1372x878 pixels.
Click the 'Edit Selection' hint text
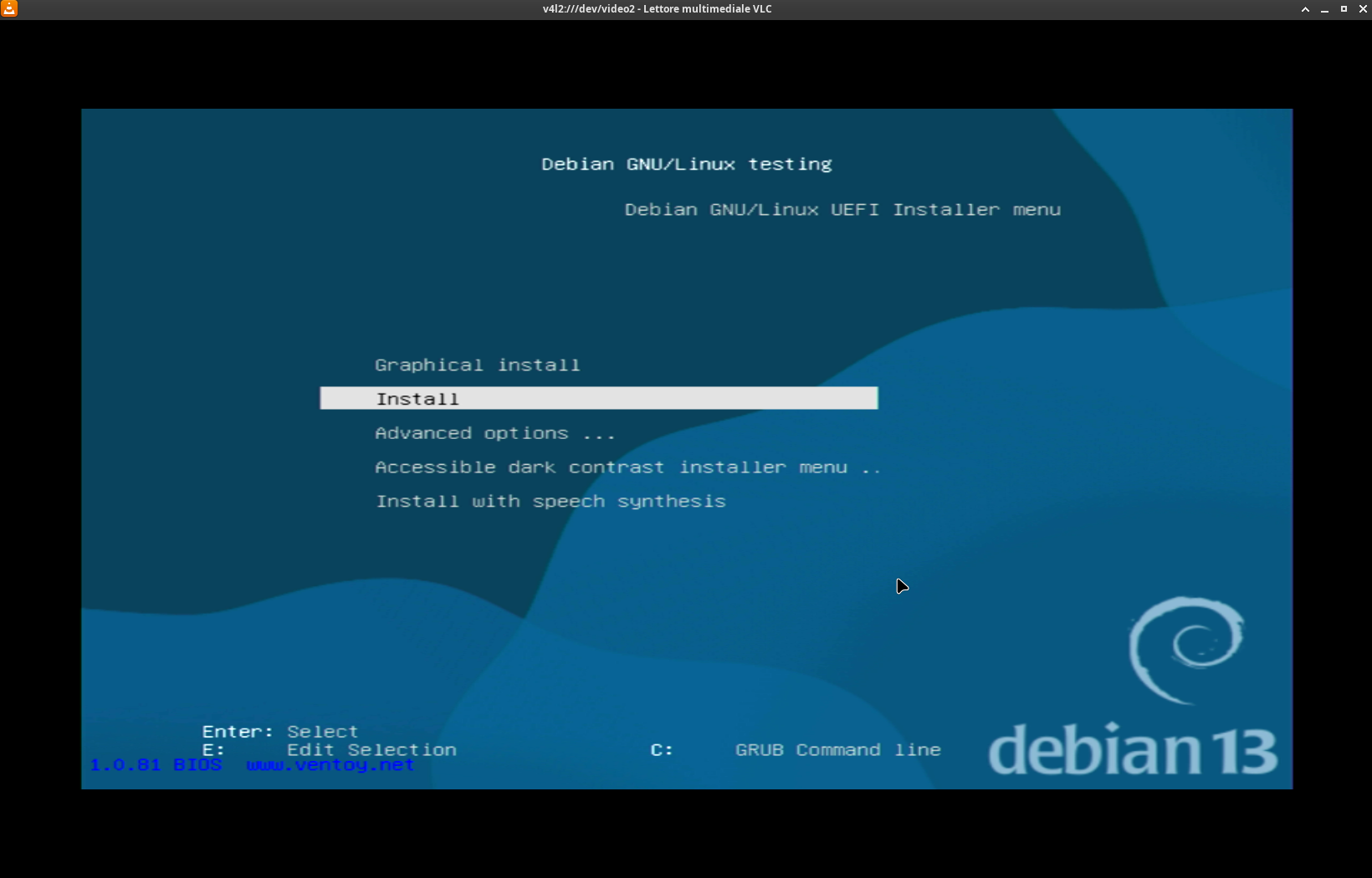pos(371,750)
